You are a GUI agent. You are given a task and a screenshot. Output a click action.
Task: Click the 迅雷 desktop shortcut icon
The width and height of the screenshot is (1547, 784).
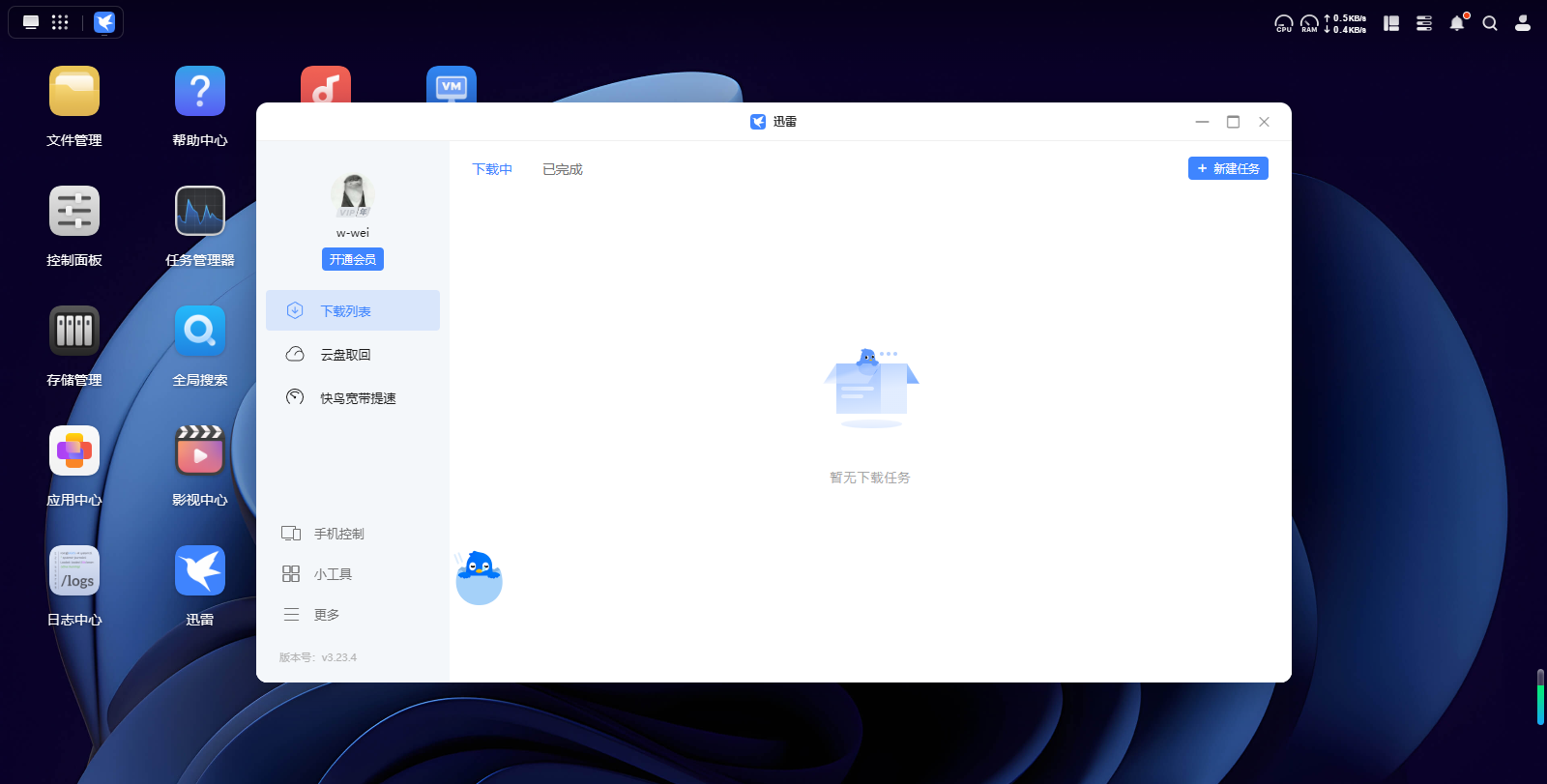coord(200,570)
